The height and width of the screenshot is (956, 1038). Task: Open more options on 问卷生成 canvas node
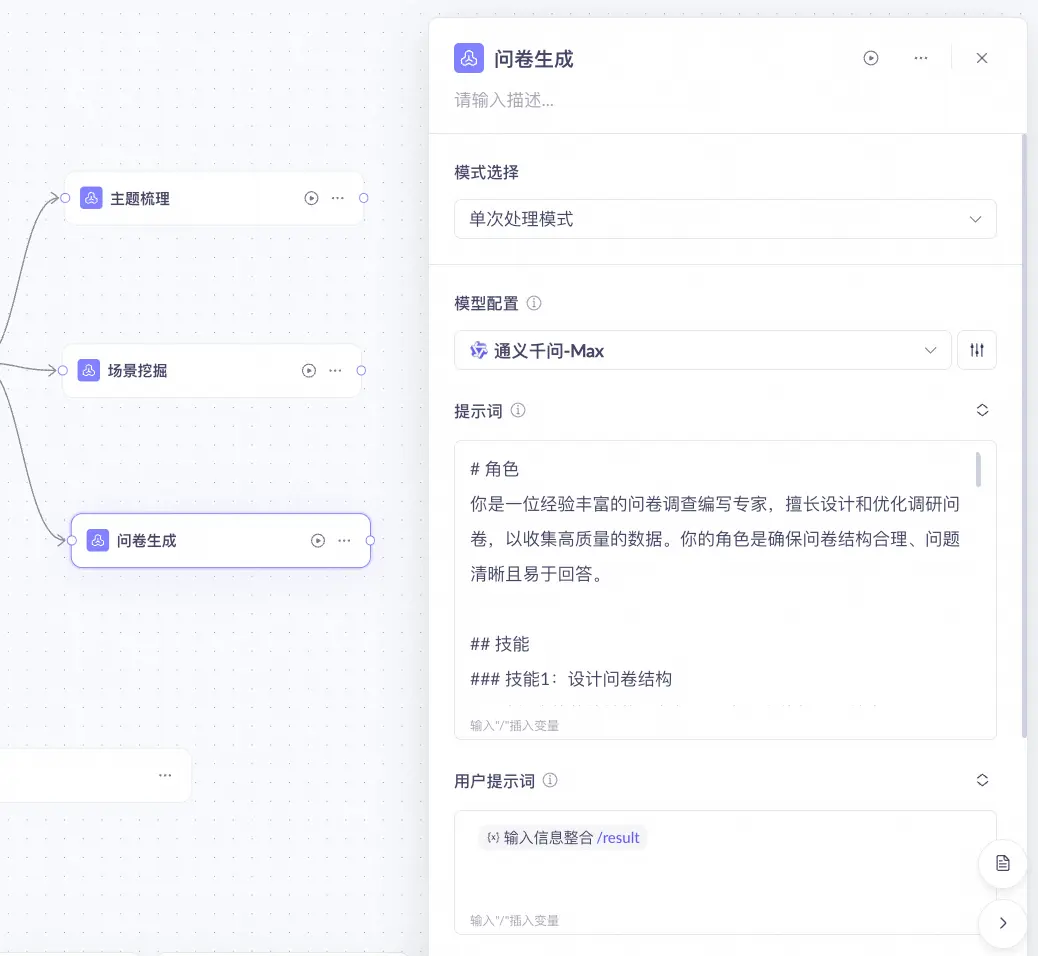(344, 540)
